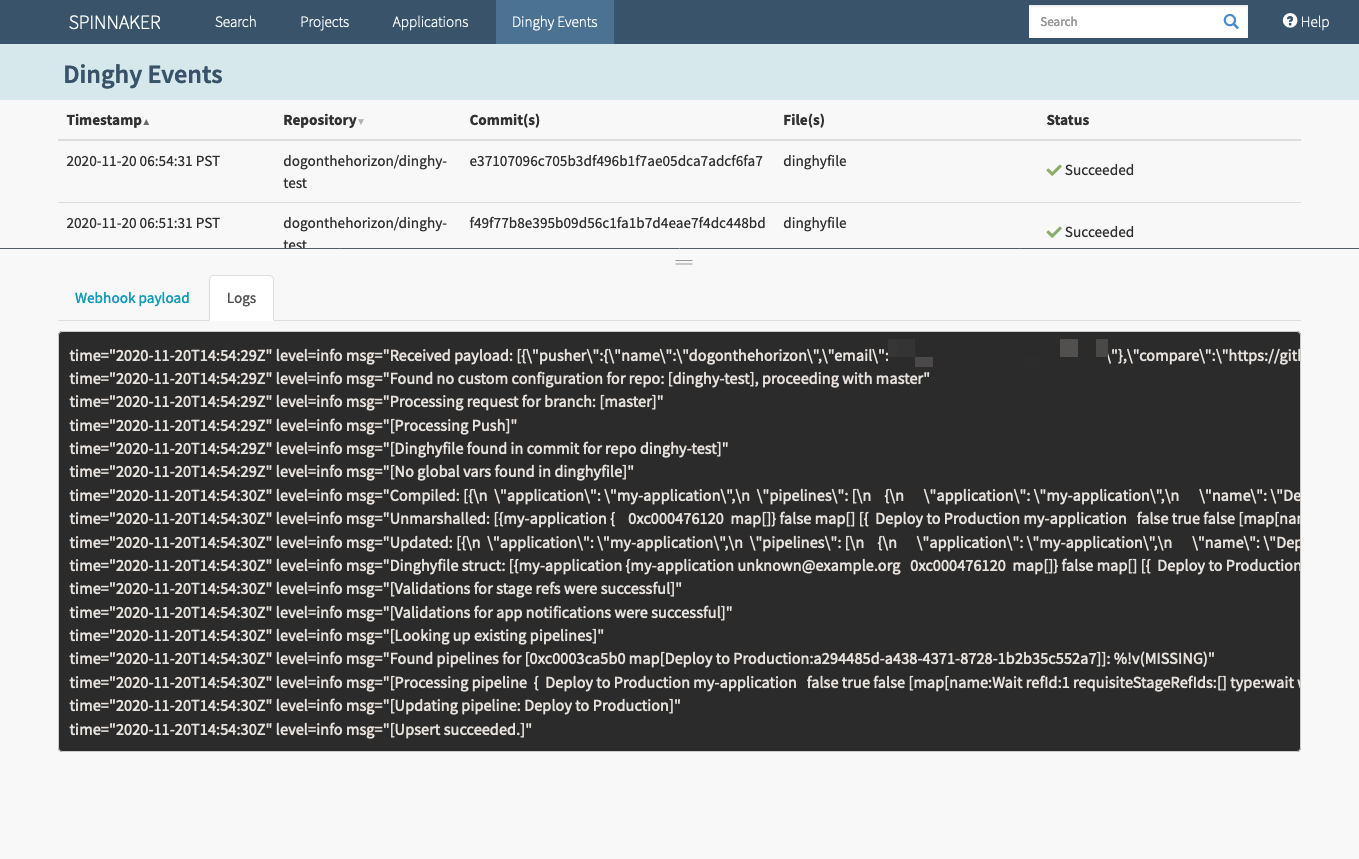This screenshot has height=859, width=1359.
Task: Click the Help question mark icon
Action: (x=1290, y=21)
